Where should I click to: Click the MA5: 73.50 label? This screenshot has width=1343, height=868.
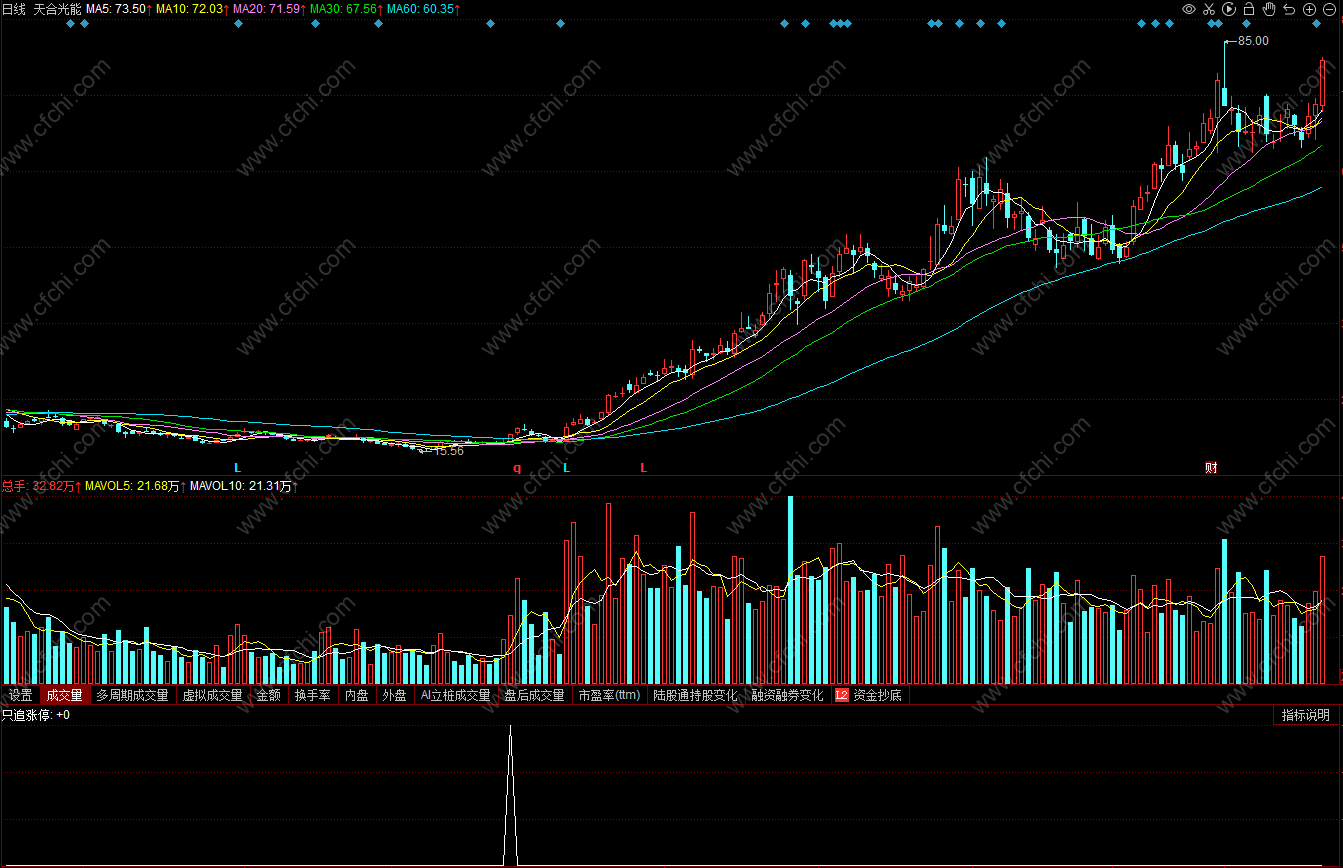(x=119, y=9)
